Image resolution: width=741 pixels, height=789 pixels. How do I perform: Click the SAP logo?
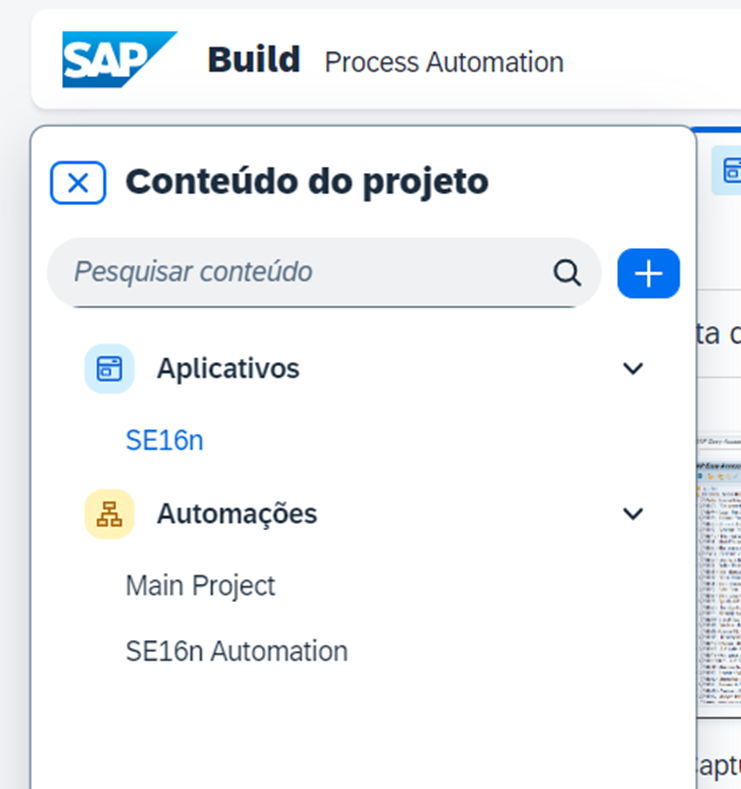(x=119, y=59)
